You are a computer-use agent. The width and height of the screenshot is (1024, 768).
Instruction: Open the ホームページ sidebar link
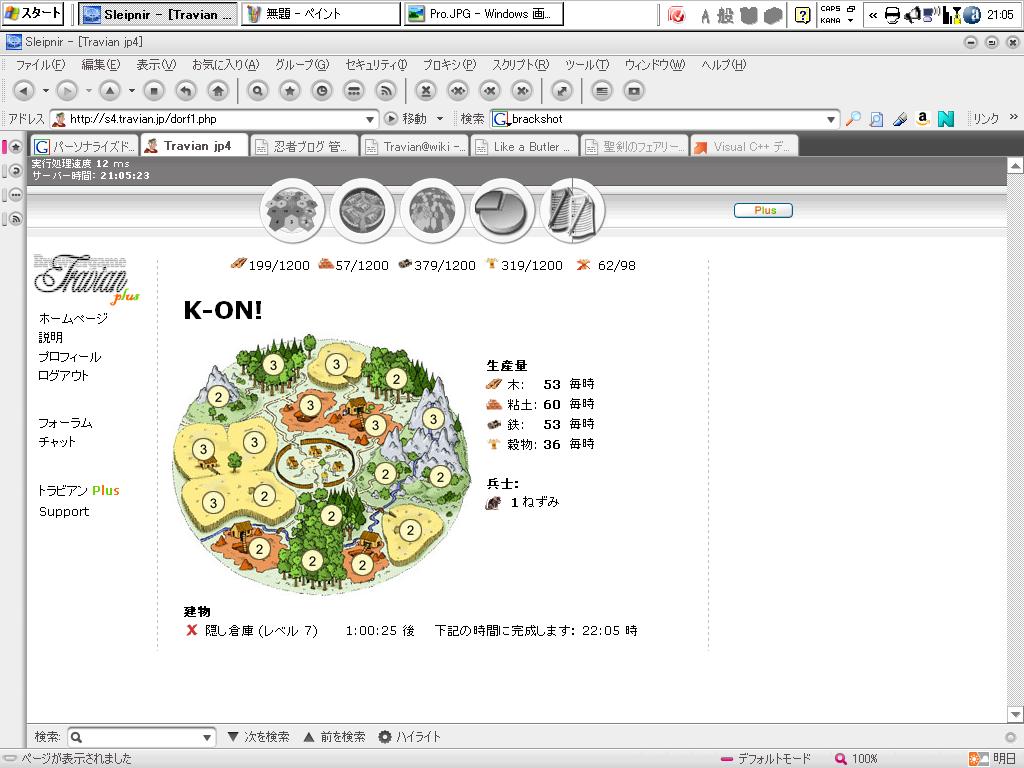(x=73, y=318)
